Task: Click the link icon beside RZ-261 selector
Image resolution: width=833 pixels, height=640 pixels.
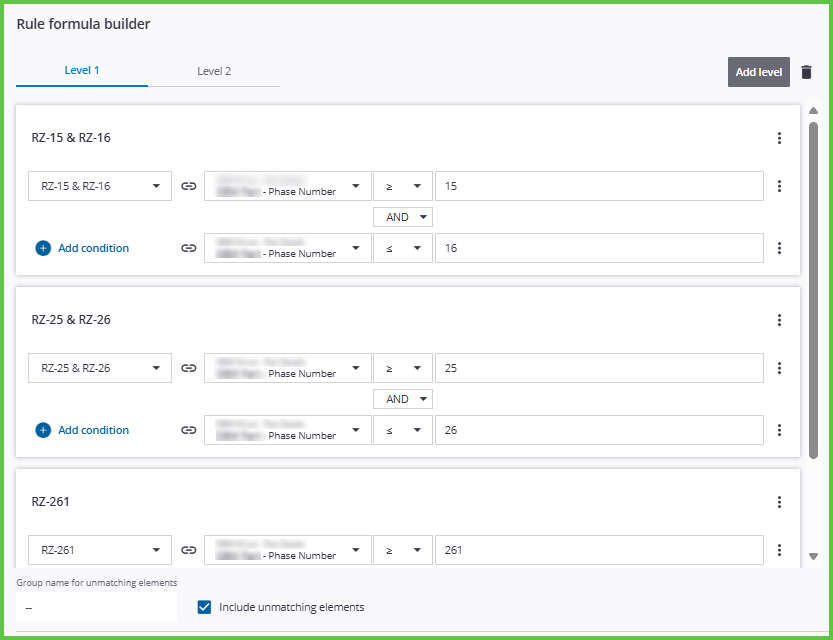Action: click(x=189, y=550)
